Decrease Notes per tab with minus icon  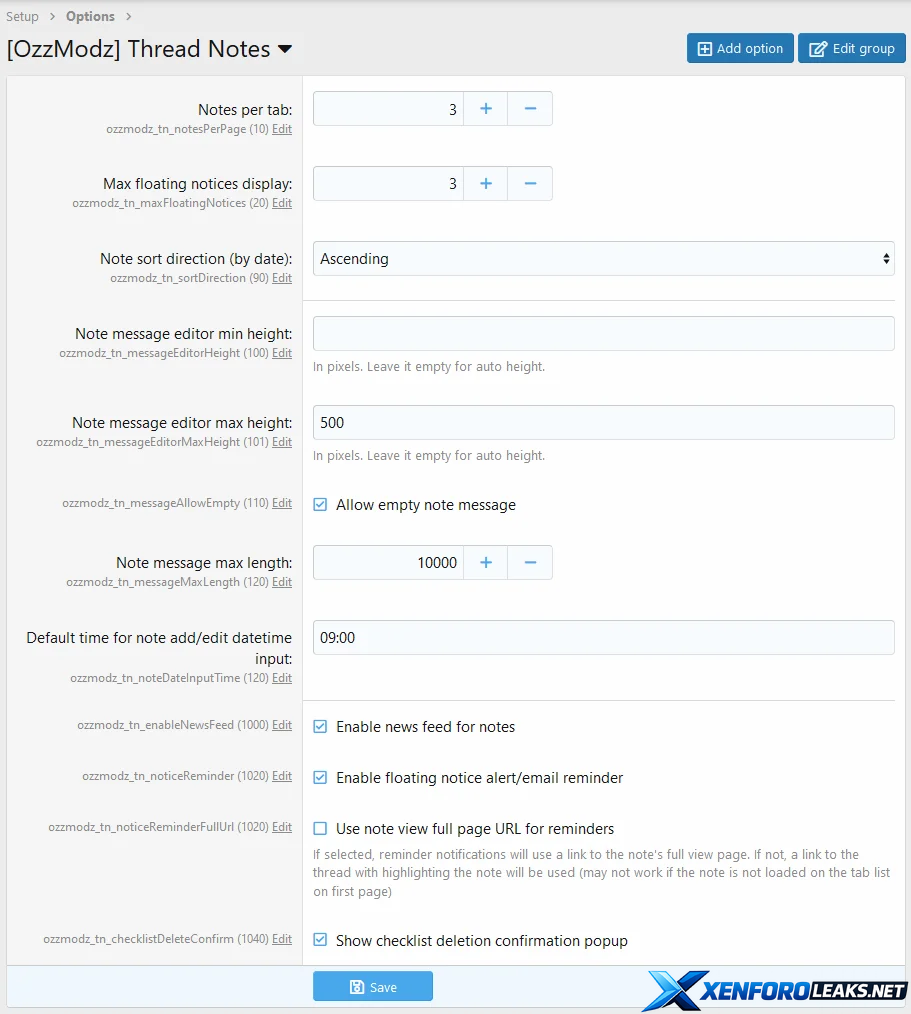pos(530,109)
